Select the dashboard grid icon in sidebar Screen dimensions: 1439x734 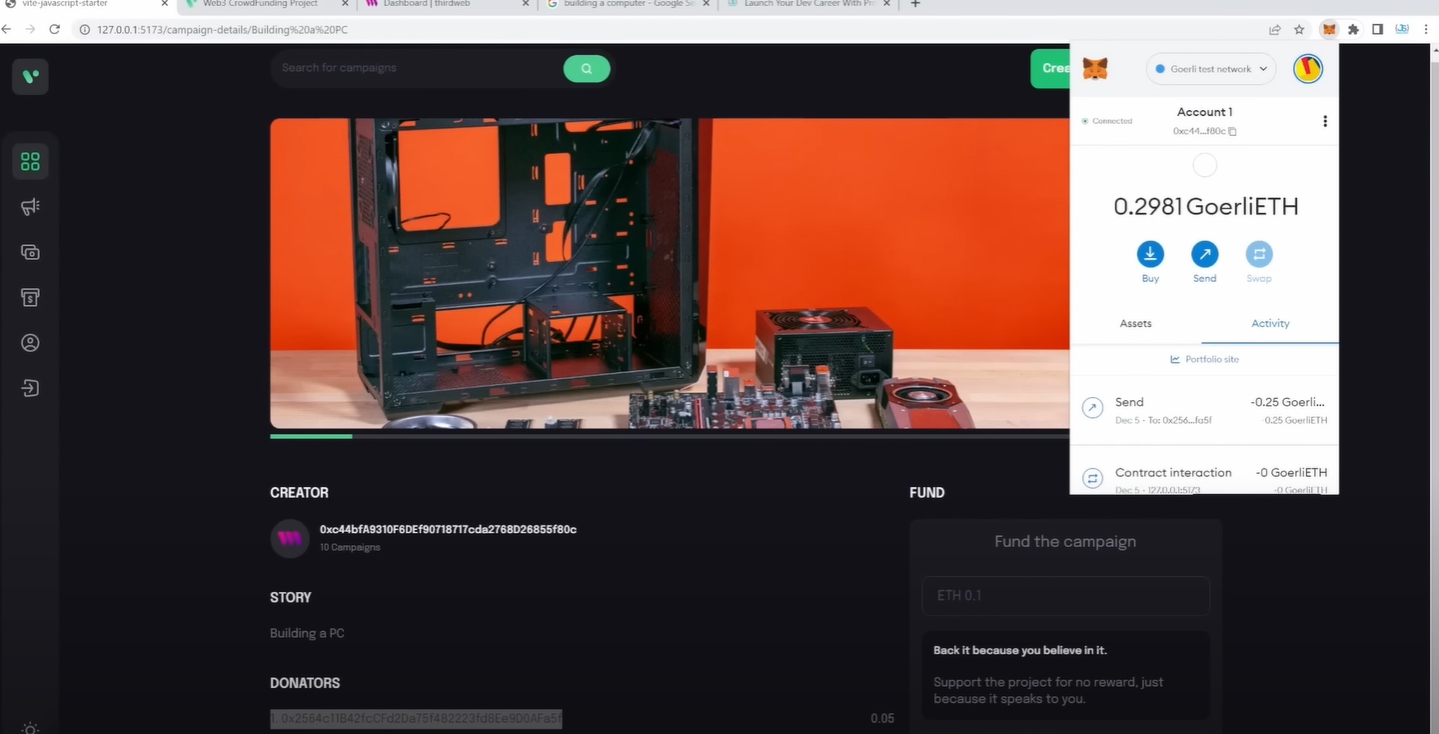pos(30,160)
